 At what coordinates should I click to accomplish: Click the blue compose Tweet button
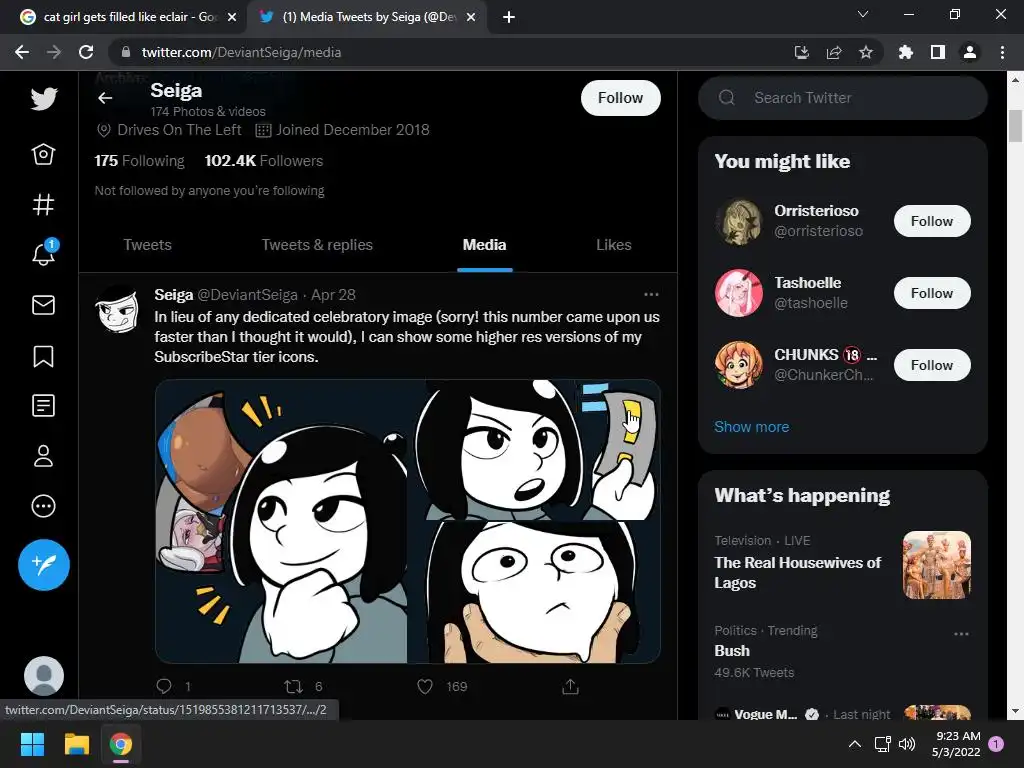[x=44, y=565]
